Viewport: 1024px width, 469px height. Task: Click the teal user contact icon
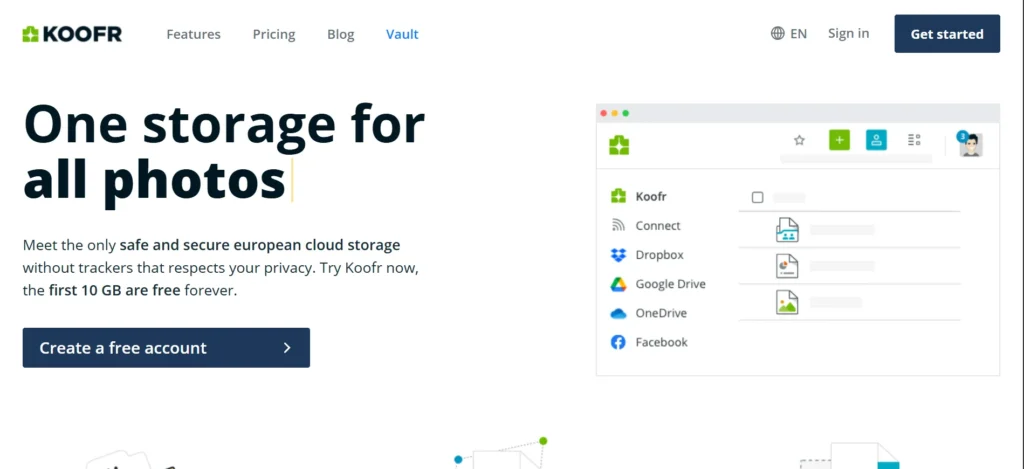coord(876,140)
